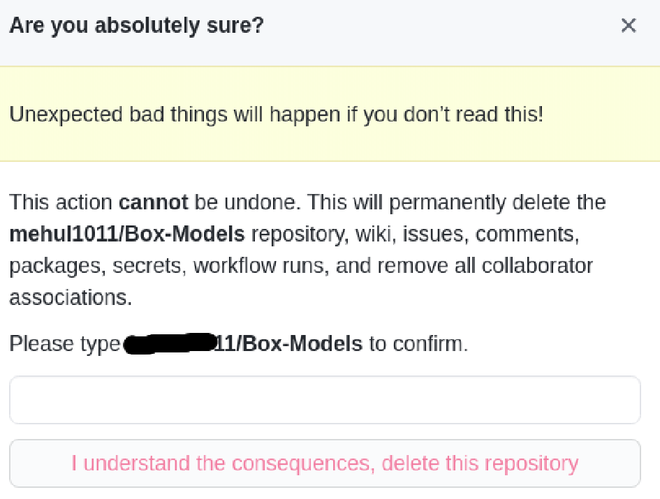This screenshot has height=499, width=660.
Task: Click the blacked-out redacted scribble
Action: click(x=170, y=345)
